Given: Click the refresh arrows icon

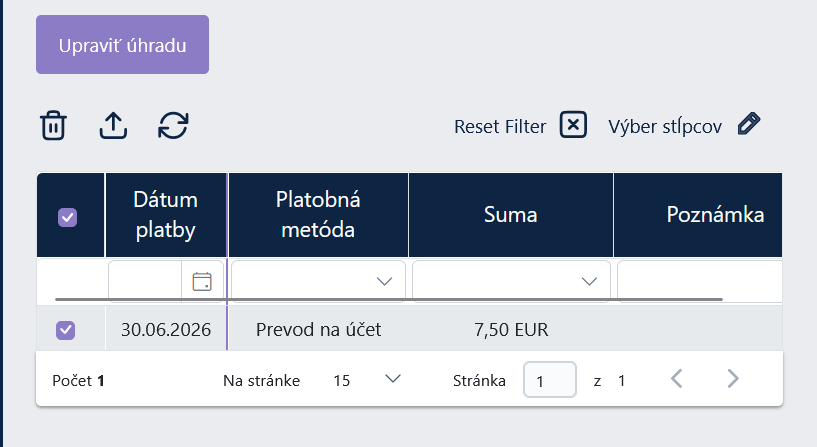Looking at the screenshot, I should 173,126.
